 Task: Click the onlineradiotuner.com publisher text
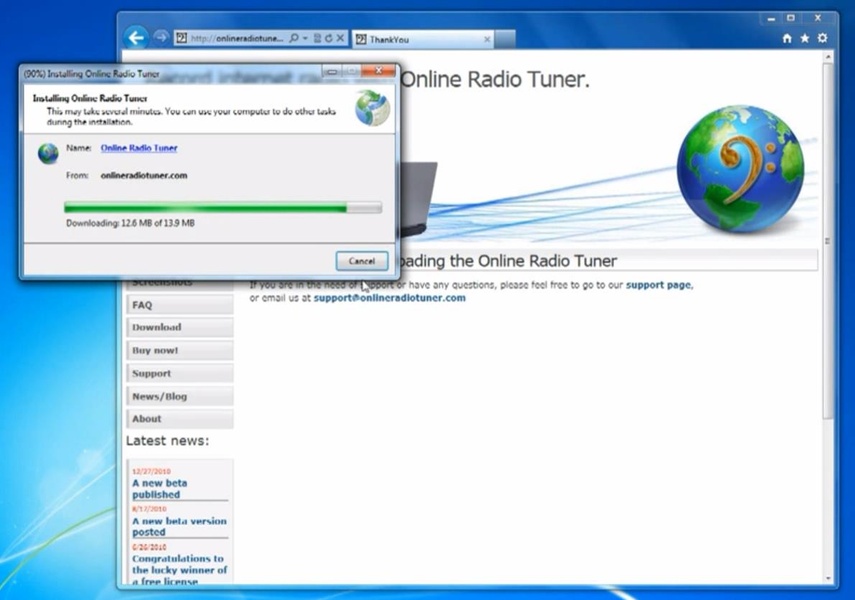144,176
